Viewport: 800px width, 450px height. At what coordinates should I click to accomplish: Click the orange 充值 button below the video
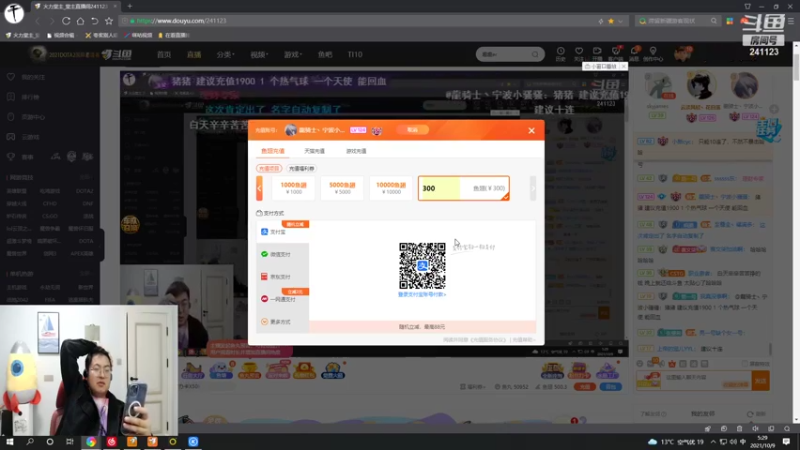(585, 387)
